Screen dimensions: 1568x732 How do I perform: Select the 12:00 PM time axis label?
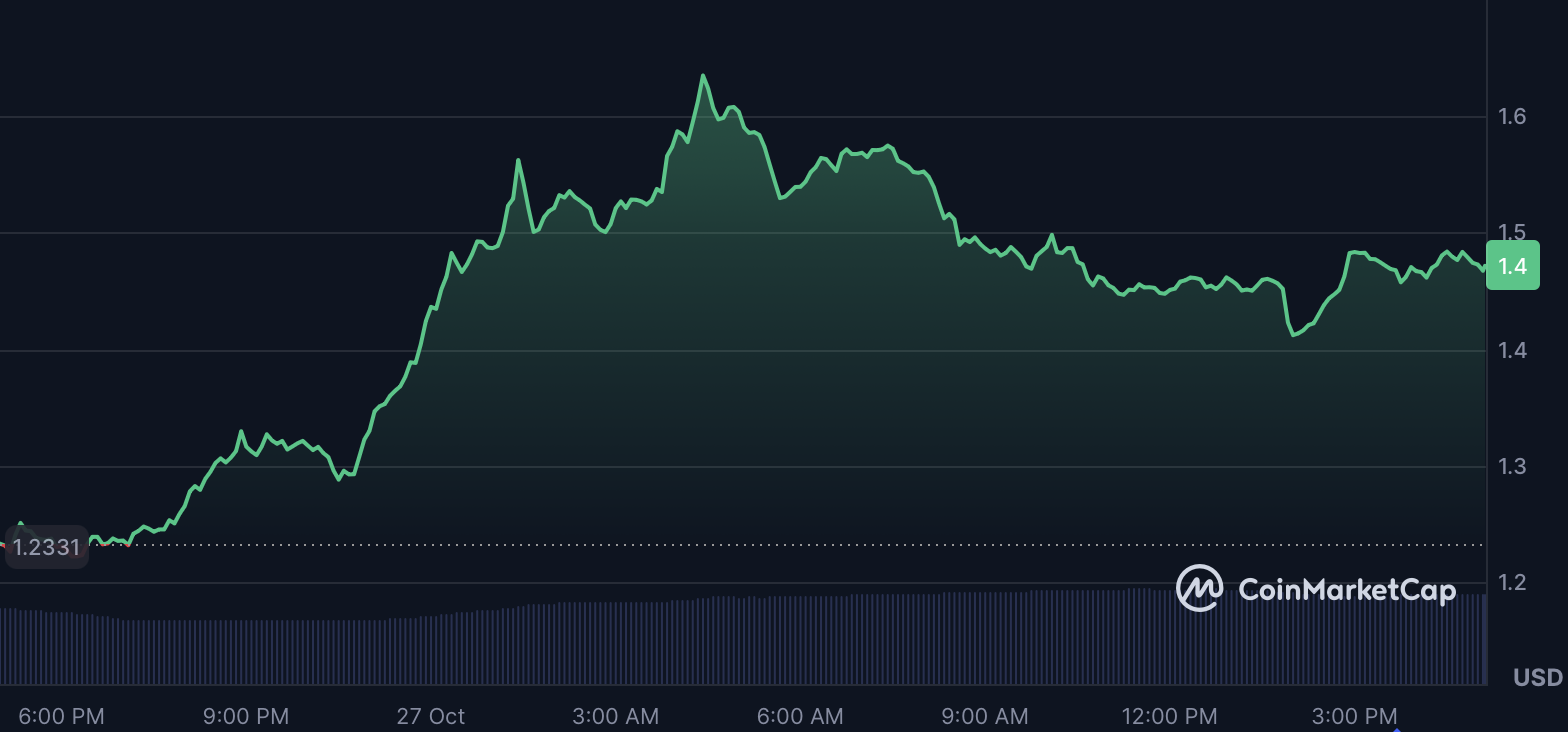pyautogui.click(x=1169, y=716)
